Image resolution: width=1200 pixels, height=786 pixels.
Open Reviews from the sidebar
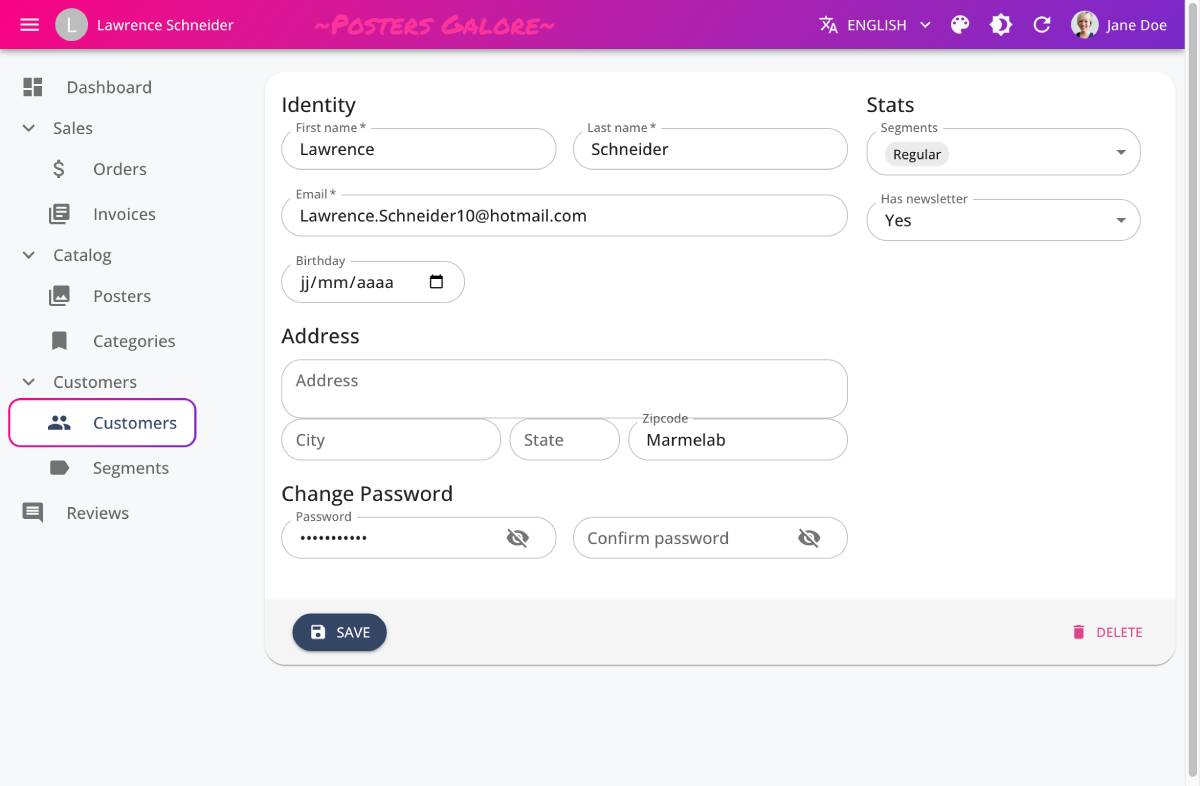[97, 513]
